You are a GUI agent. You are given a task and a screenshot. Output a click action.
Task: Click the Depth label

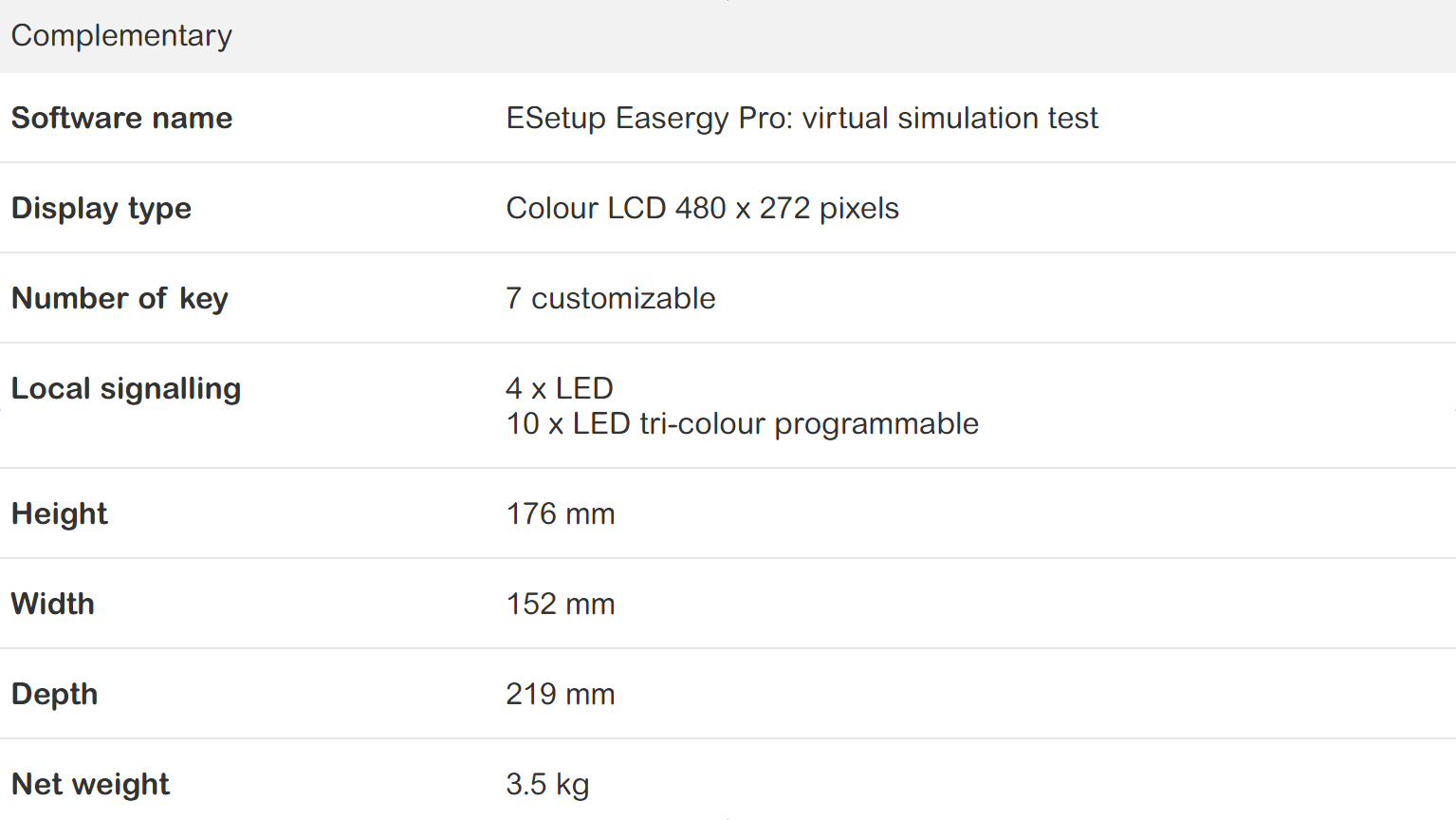pos(55,694)
